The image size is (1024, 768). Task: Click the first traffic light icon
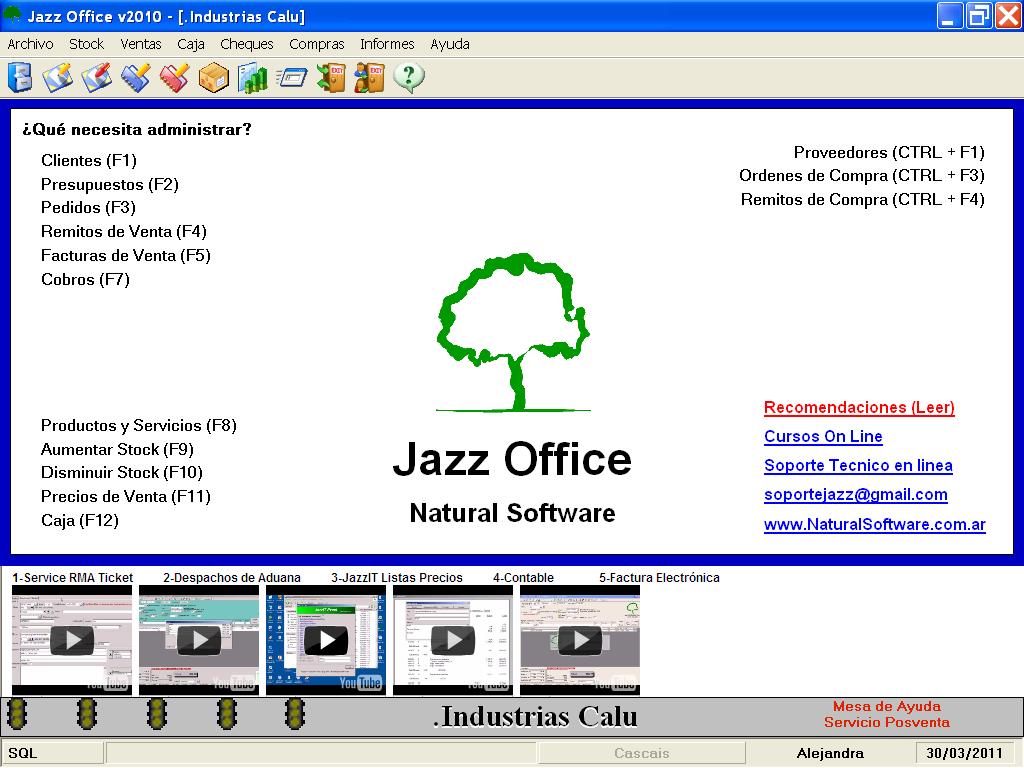(17, 714)
